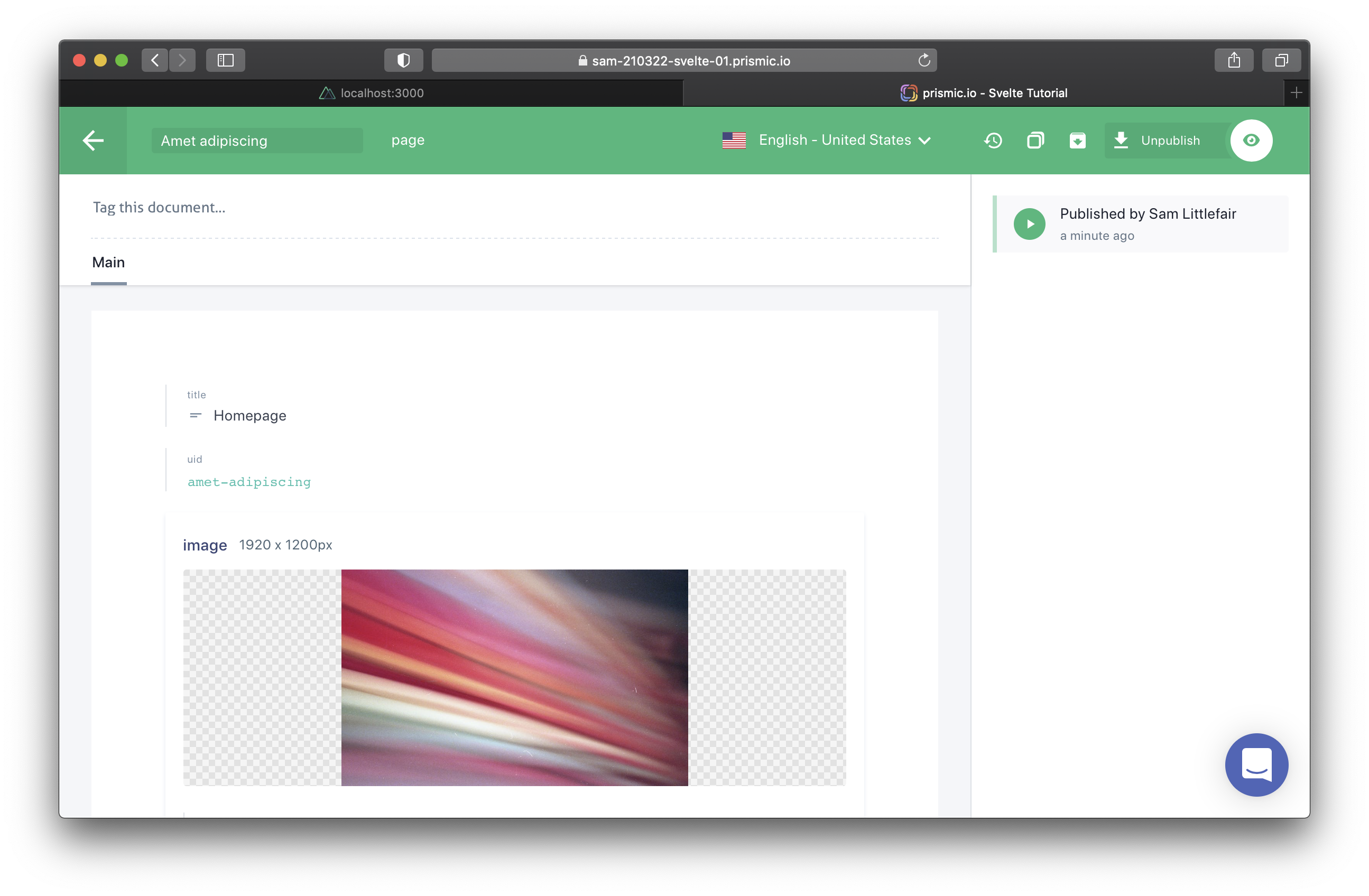The width and height of the screenshot is (1369, 896).
Task: Click the uid input field
Action: coord(249,481)
